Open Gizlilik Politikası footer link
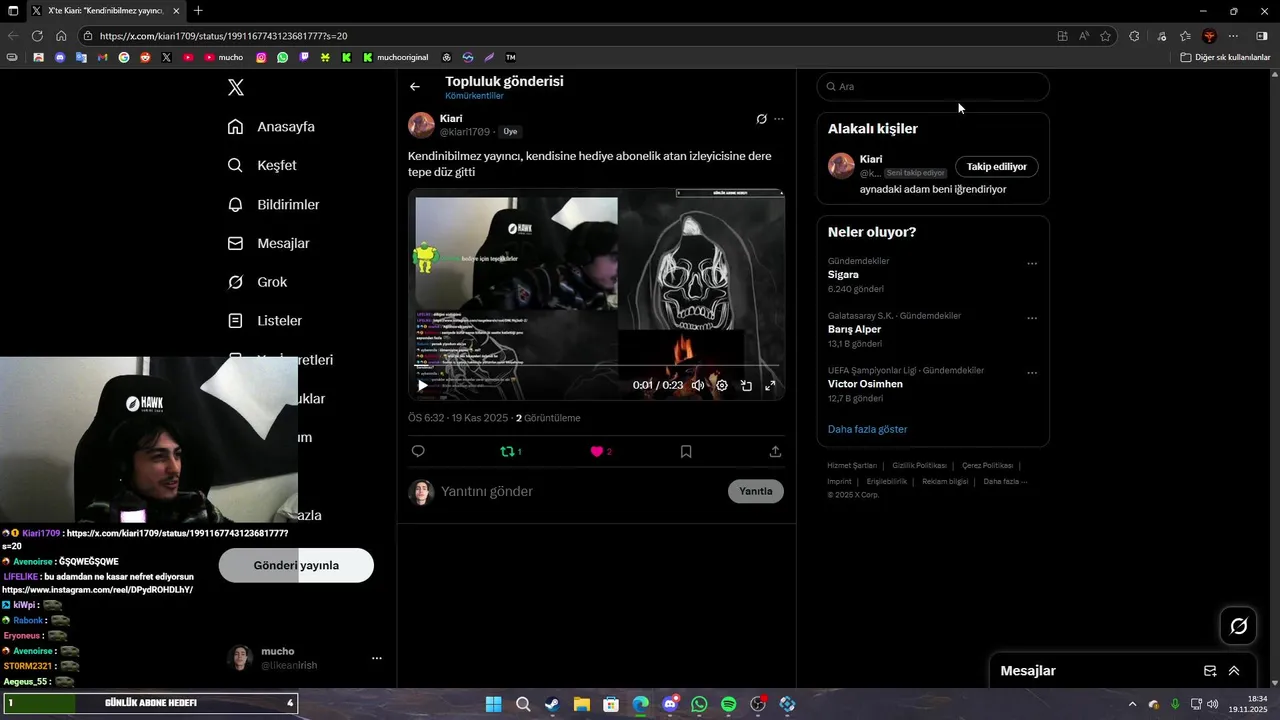Viewport: 1280px width, 720px height. (919, 466)
